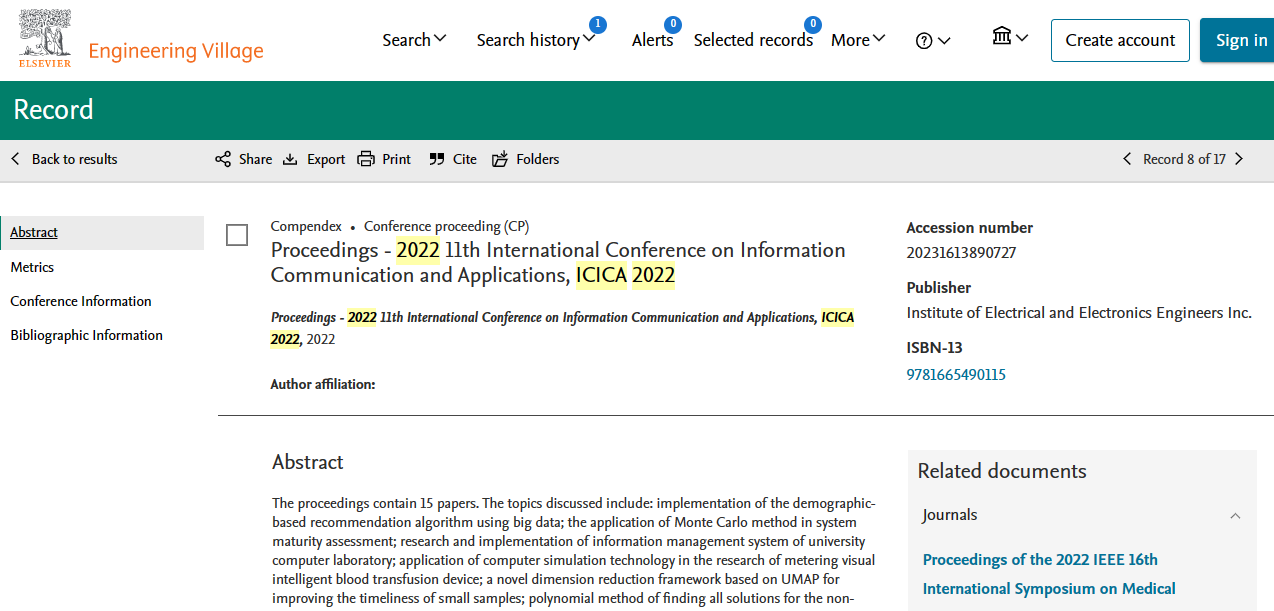The image size is (1274, 611).
Task: Click the Folders icon
Action: coord(500,159)
